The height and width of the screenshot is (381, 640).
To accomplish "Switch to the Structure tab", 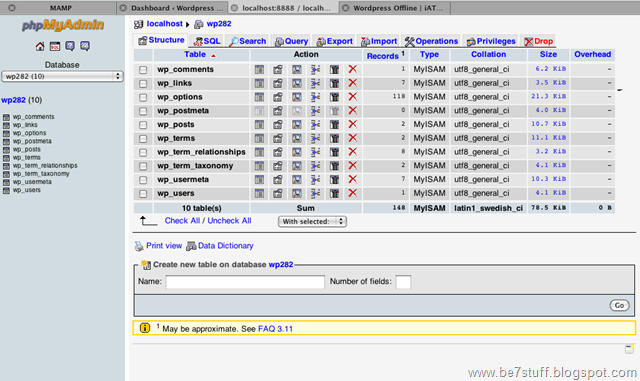I will 161,40.
